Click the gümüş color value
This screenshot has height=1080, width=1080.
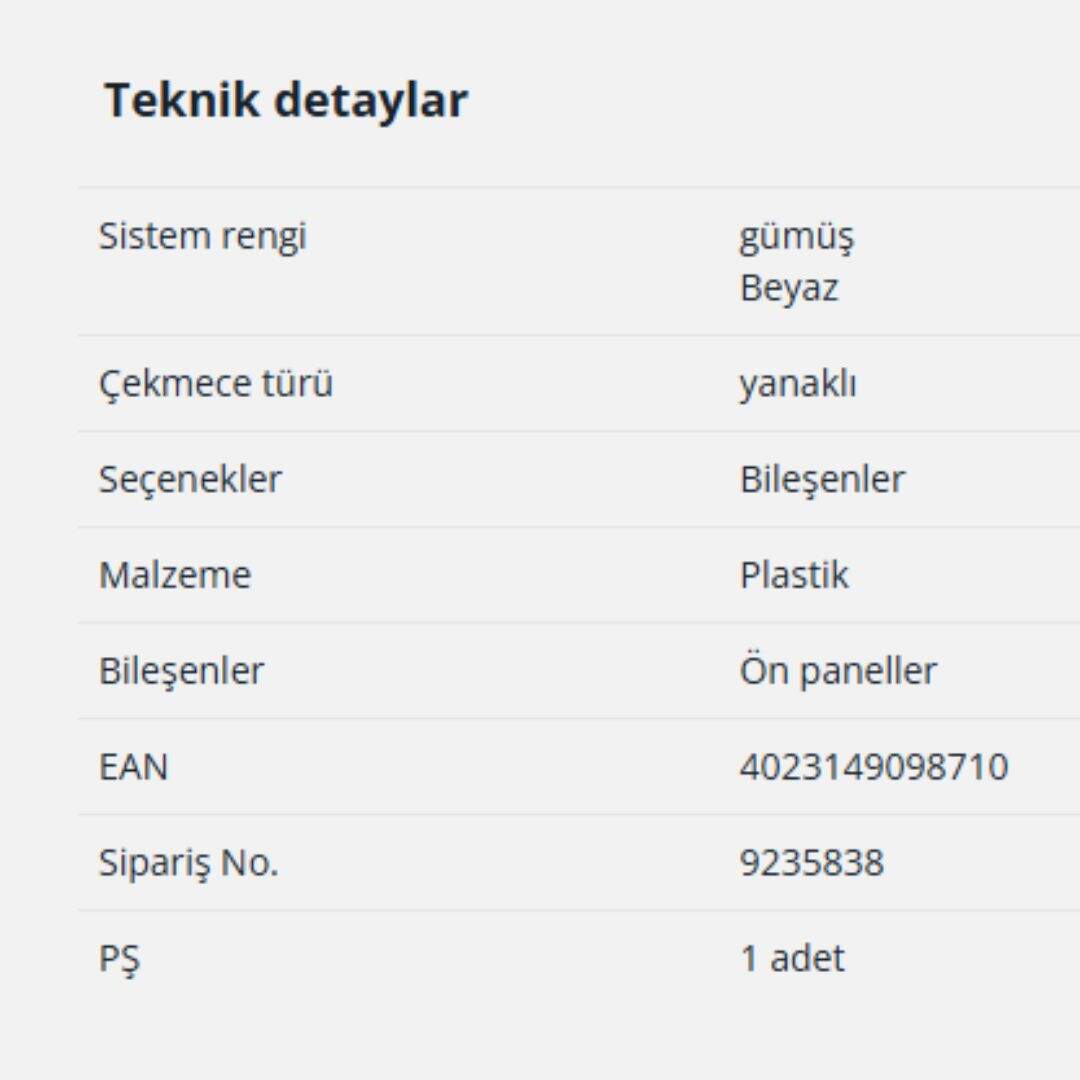796,239
